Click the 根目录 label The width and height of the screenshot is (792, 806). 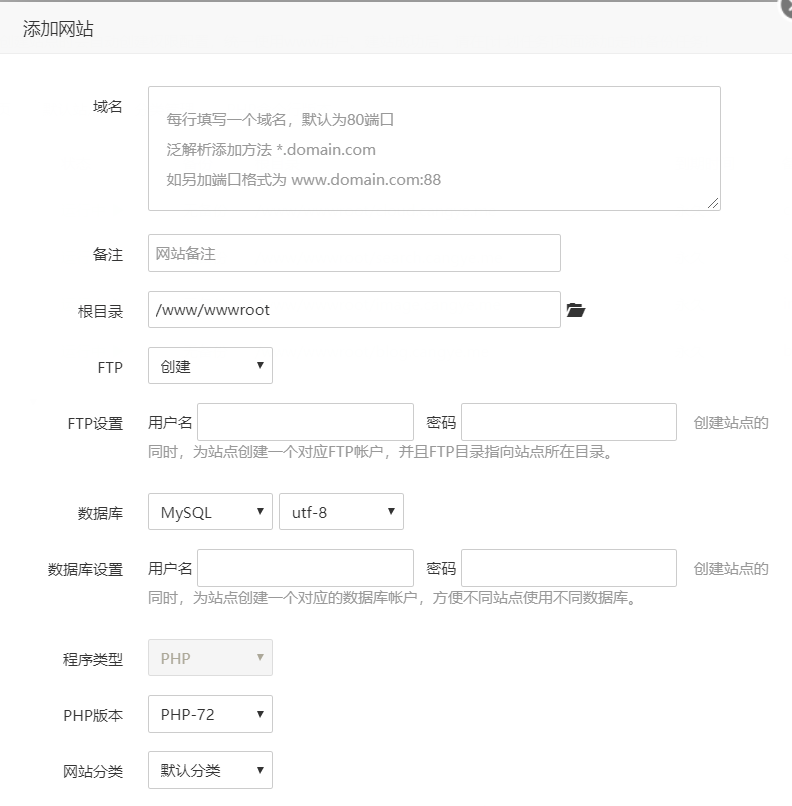(100, 312)
